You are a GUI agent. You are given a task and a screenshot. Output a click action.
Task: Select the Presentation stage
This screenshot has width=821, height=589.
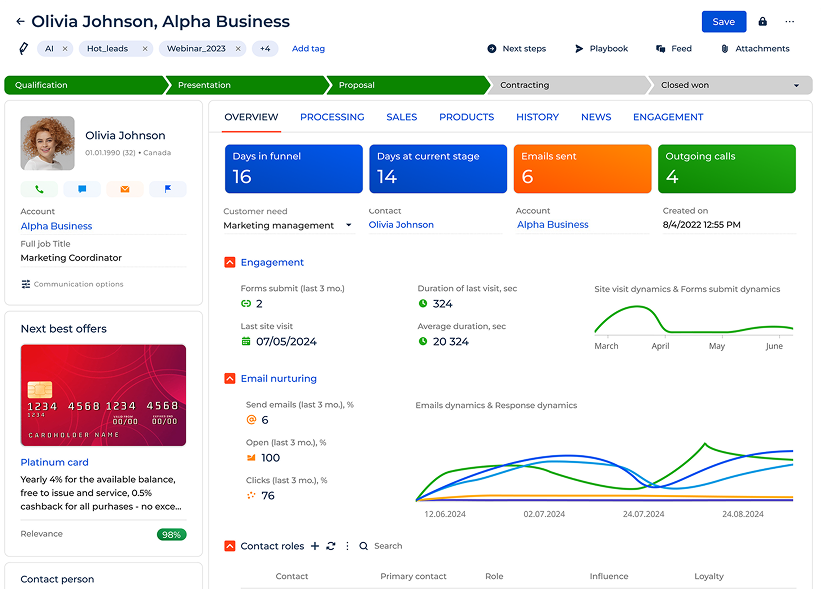(x=247, y=85)
